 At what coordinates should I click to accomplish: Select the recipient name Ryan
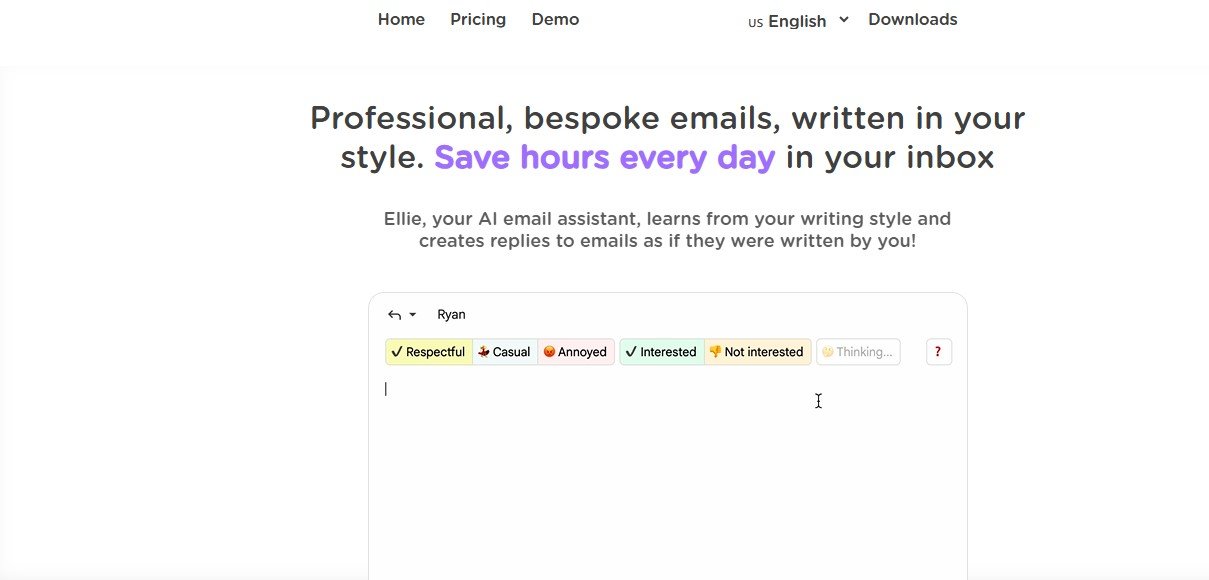pos(451,315)
